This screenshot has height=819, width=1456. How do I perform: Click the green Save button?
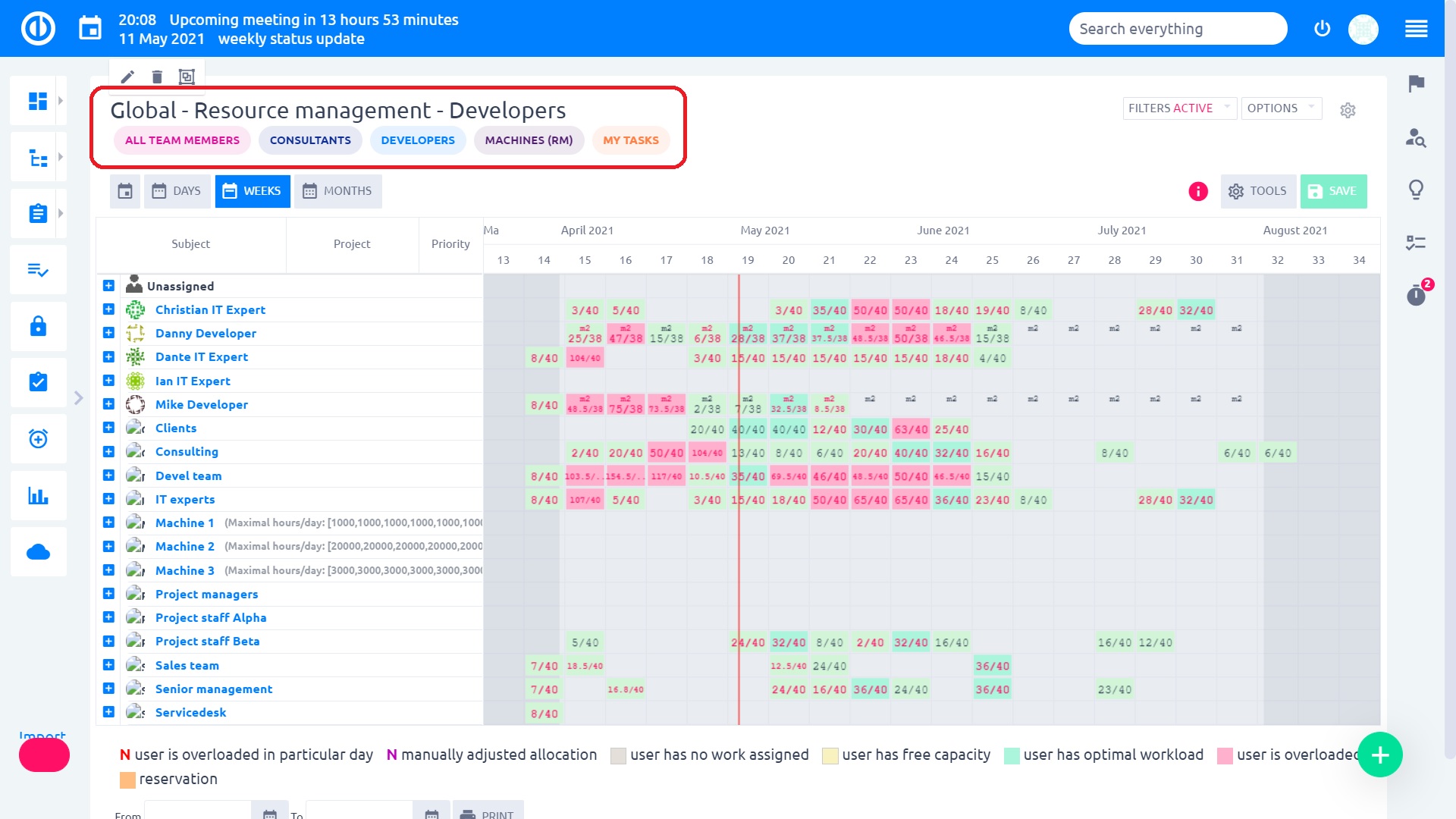coord(1333,191)
